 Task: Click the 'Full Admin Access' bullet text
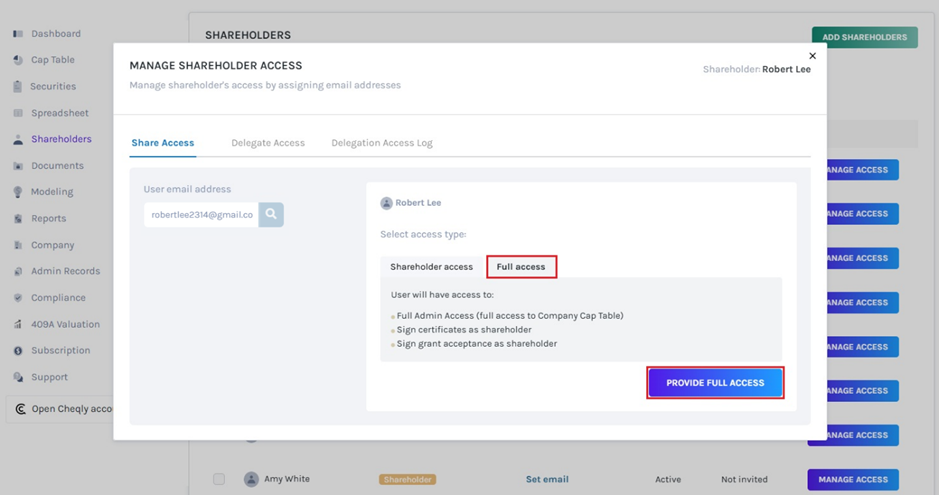click(x=510, y=315)
